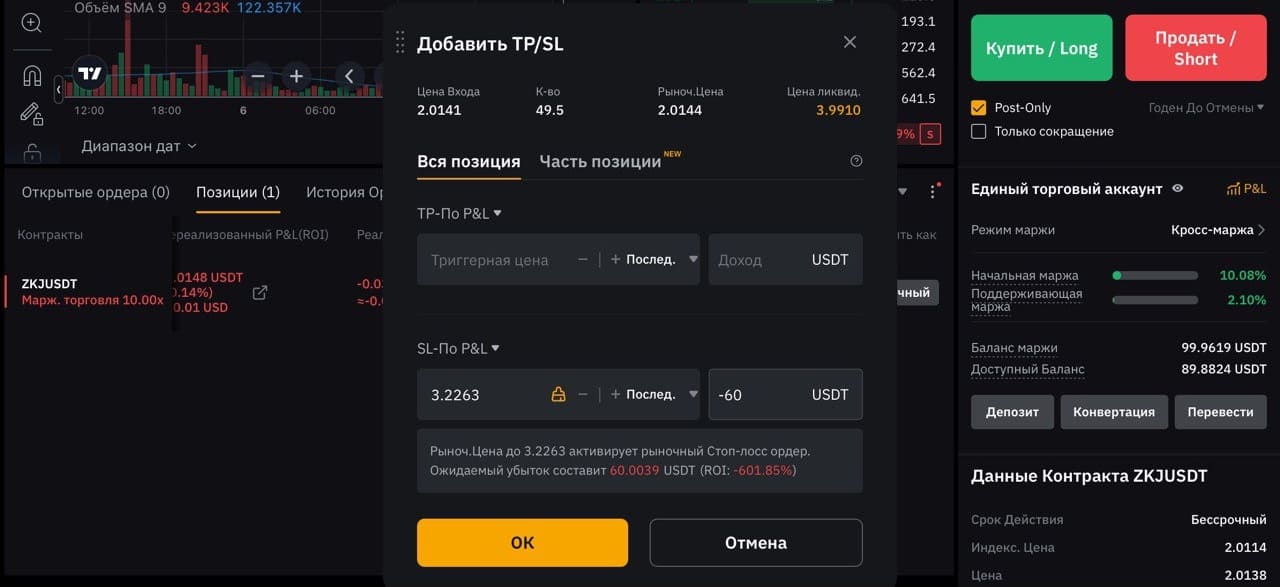Viewport: 1280px width, 587px height.
Task: Click the lock icon in SL price field
Action: (x=558, y=395)
